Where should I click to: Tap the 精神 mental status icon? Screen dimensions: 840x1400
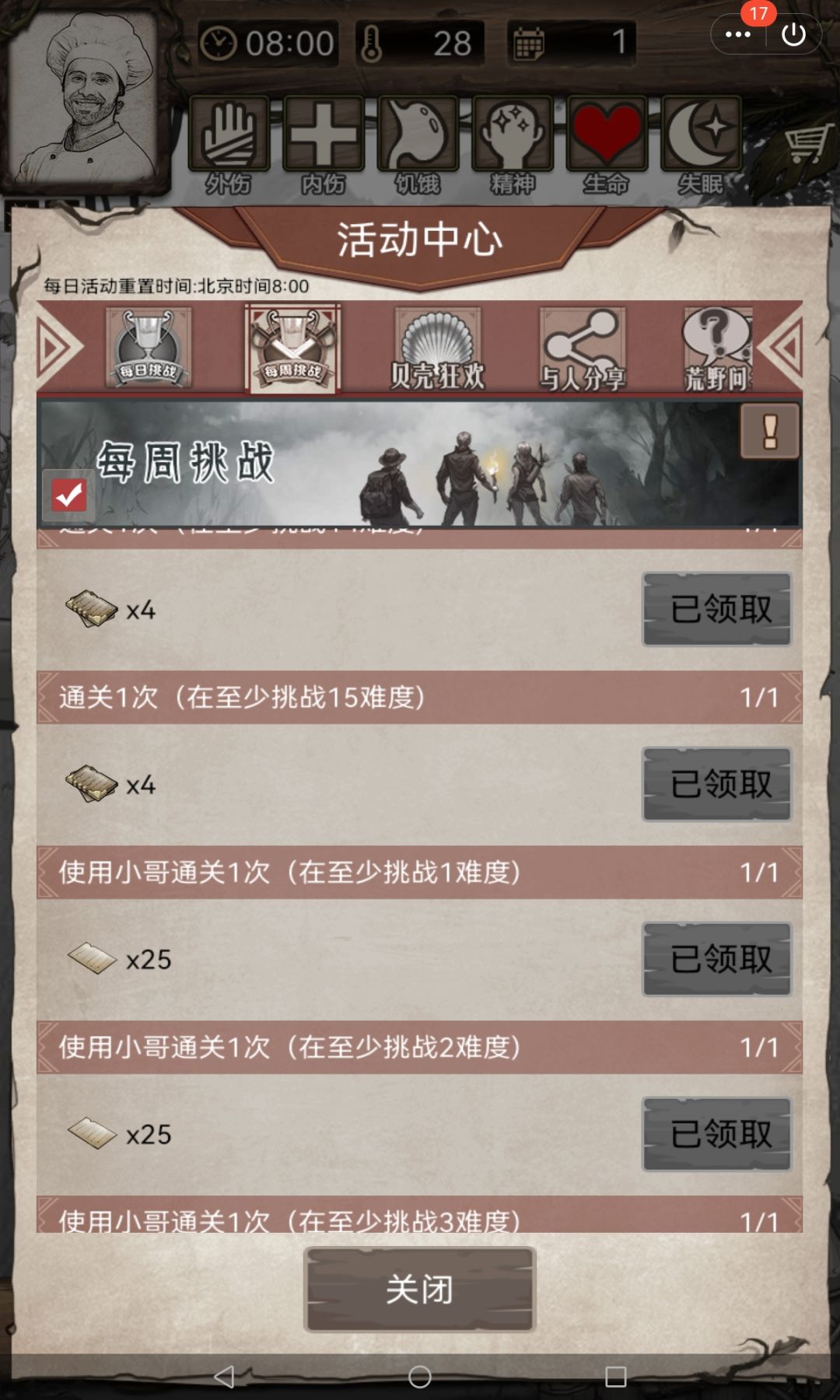pos(513,134)
